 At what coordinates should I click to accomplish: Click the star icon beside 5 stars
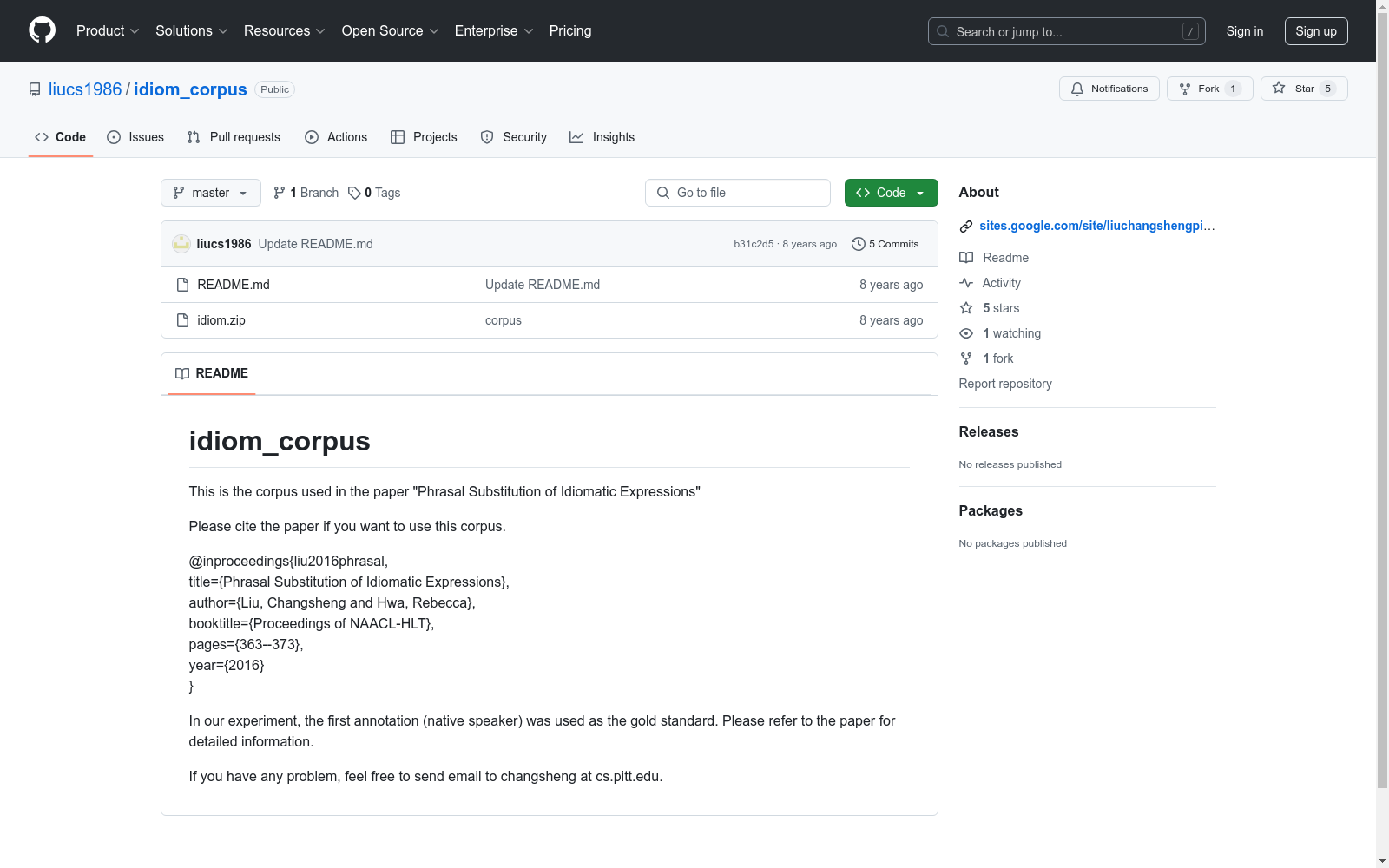point(966,308)
